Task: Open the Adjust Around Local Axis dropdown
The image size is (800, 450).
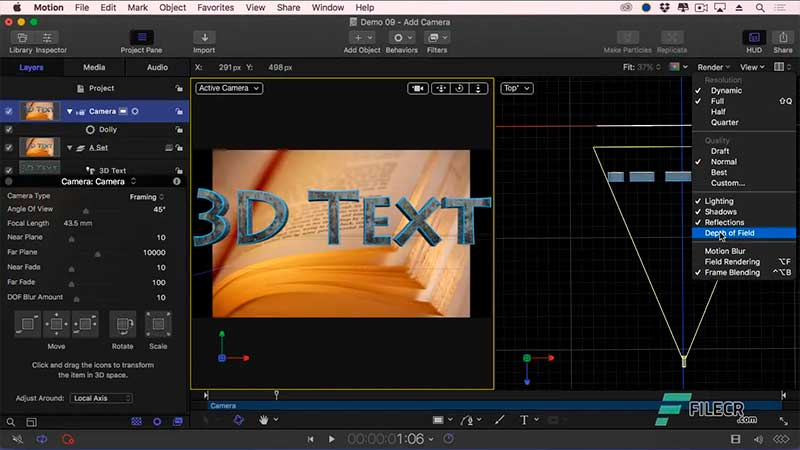Action: [x=100, y=398]
